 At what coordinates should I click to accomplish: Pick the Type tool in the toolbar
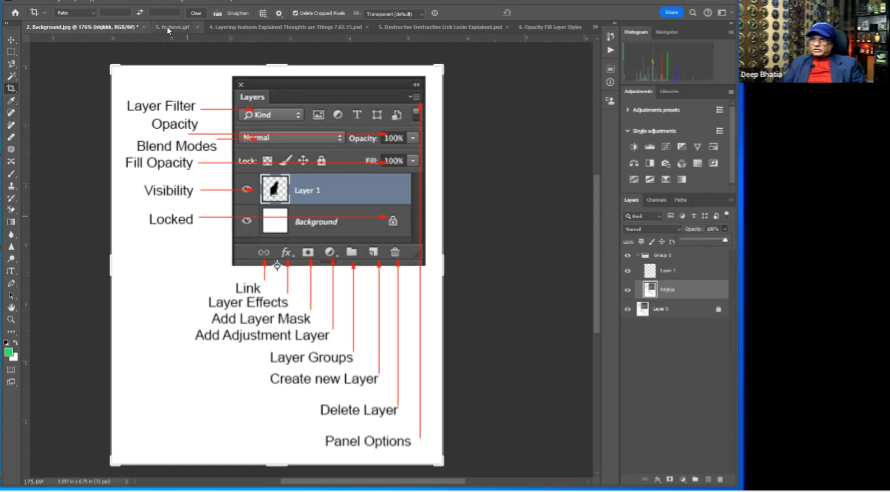(x=11, y=271)
